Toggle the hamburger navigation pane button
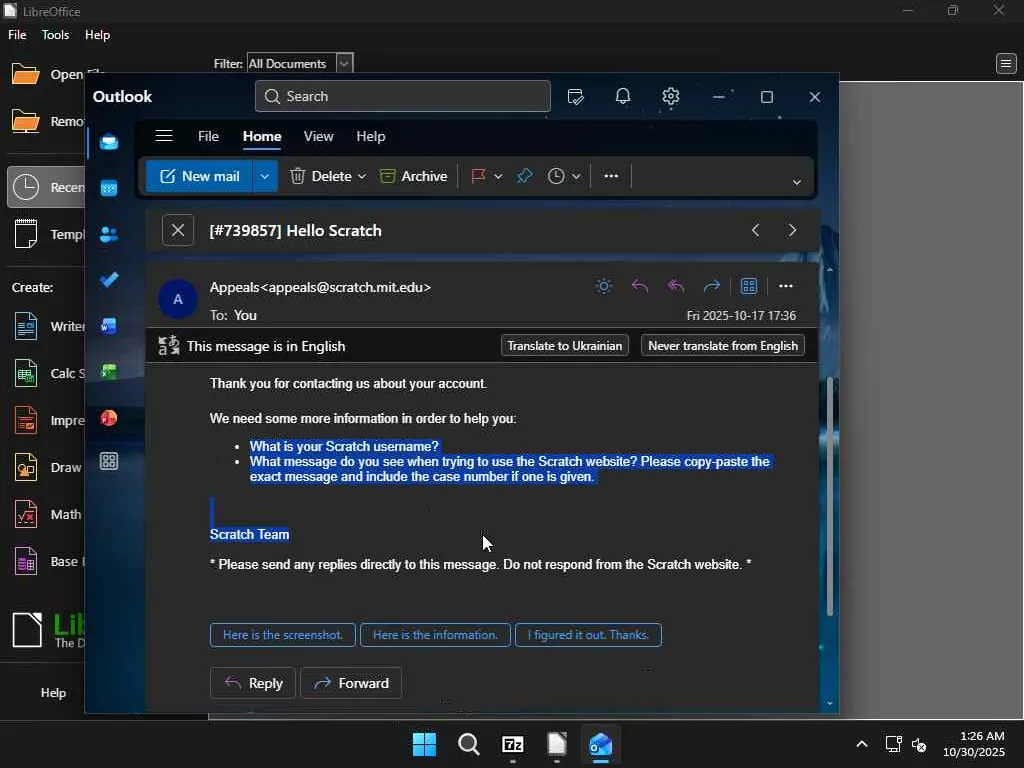The width and height of the screenshot is (1024, 768). coord(164,136)
